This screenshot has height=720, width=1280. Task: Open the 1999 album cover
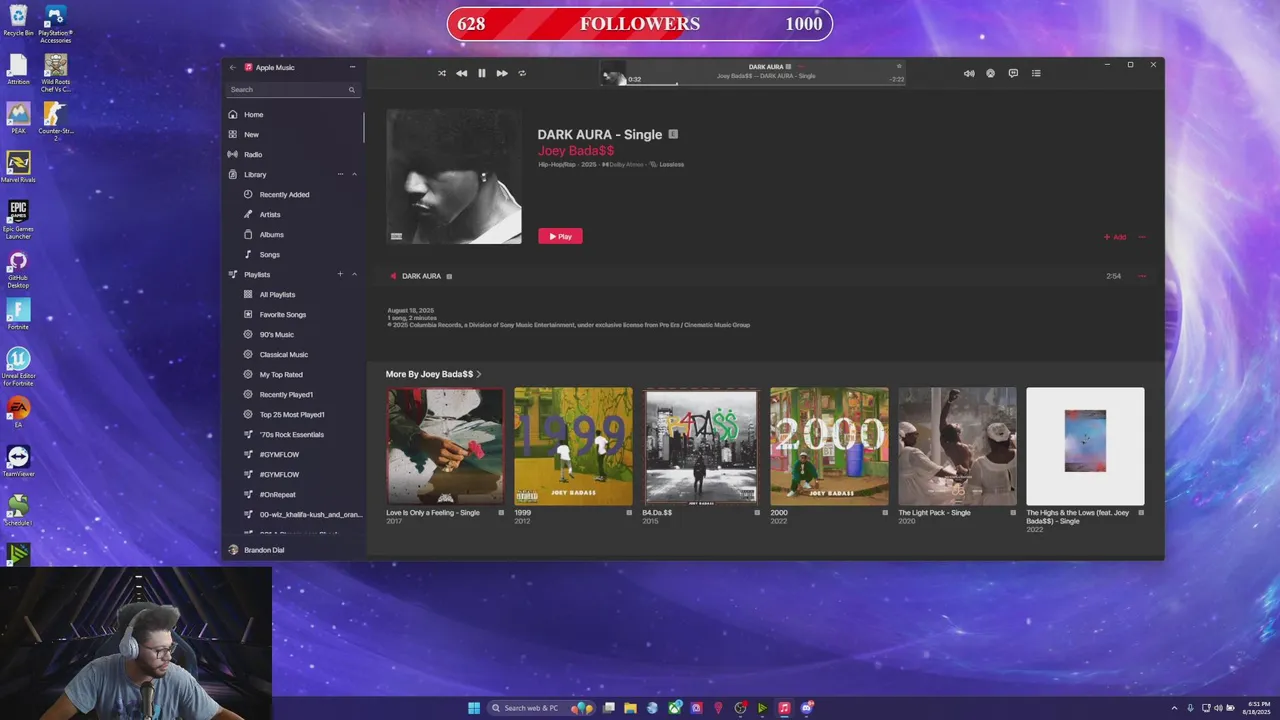pyautogui.click(x=573, y=446)
